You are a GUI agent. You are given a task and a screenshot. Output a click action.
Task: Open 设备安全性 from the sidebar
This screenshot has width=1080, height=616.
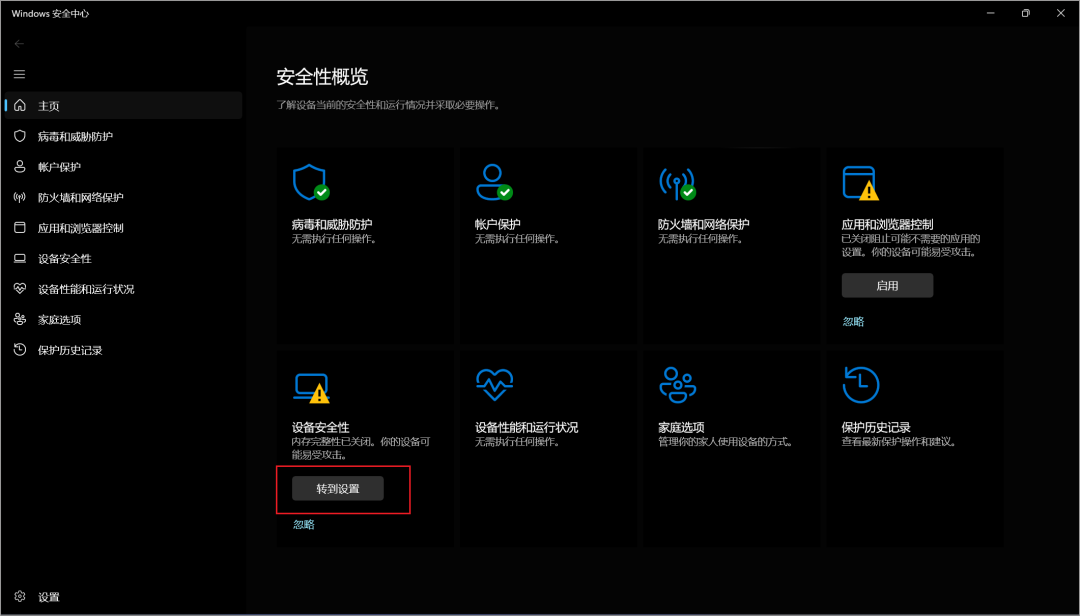click(123, 258)
